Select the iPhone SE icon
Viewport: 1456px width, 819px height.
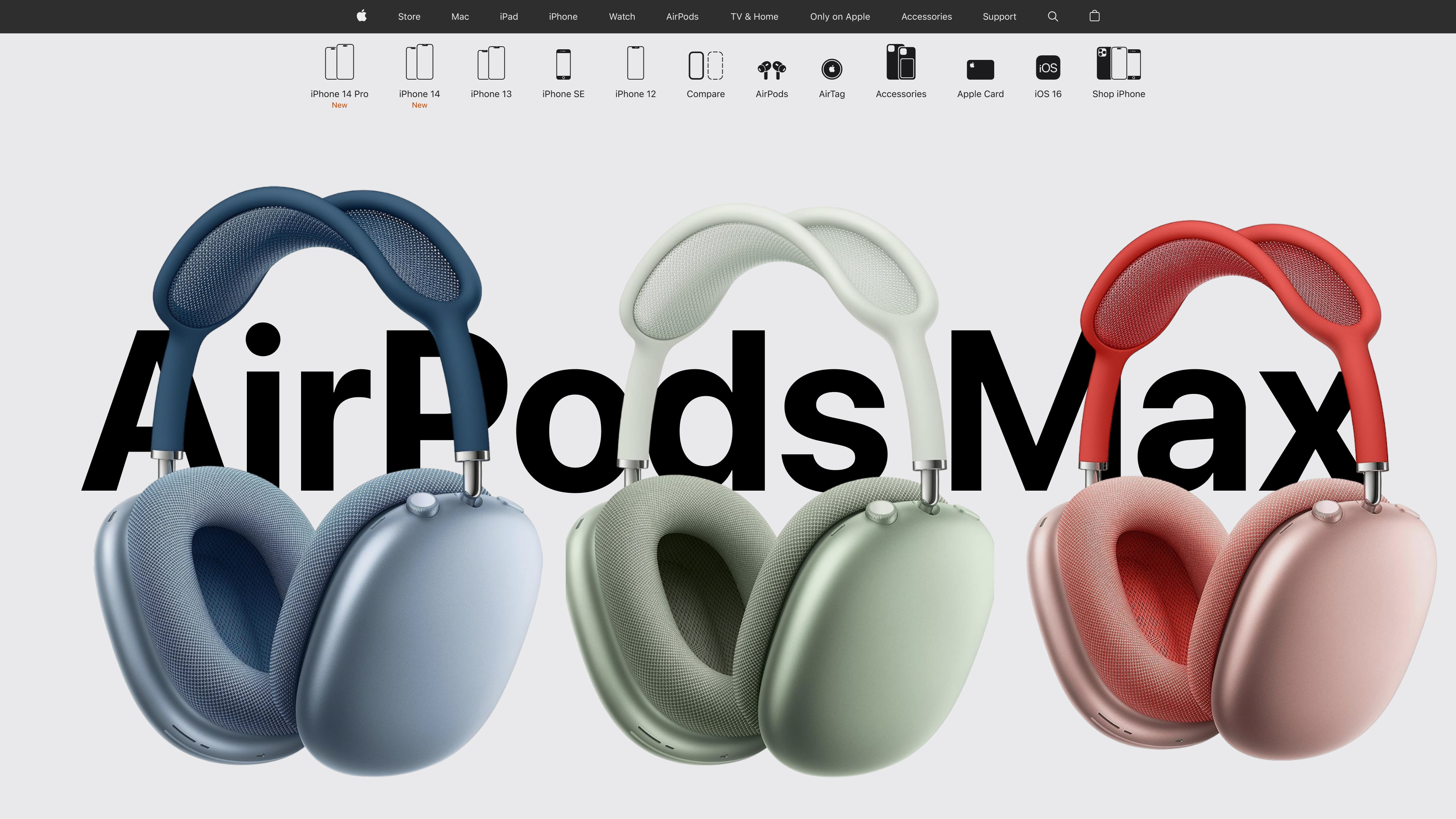tap(563, 64)
